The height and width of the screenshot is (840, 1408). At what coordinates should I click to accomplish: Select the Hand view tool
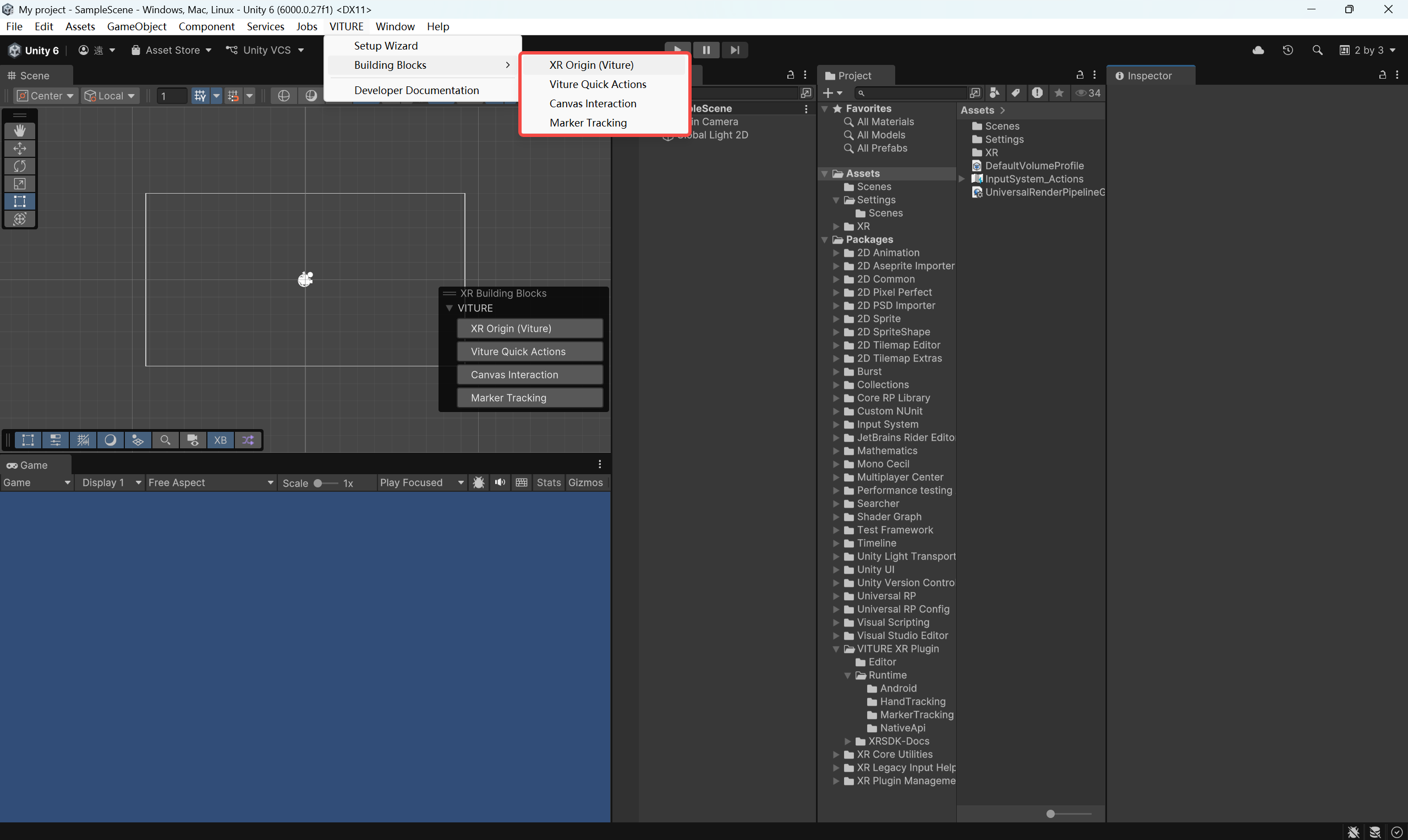20,131
